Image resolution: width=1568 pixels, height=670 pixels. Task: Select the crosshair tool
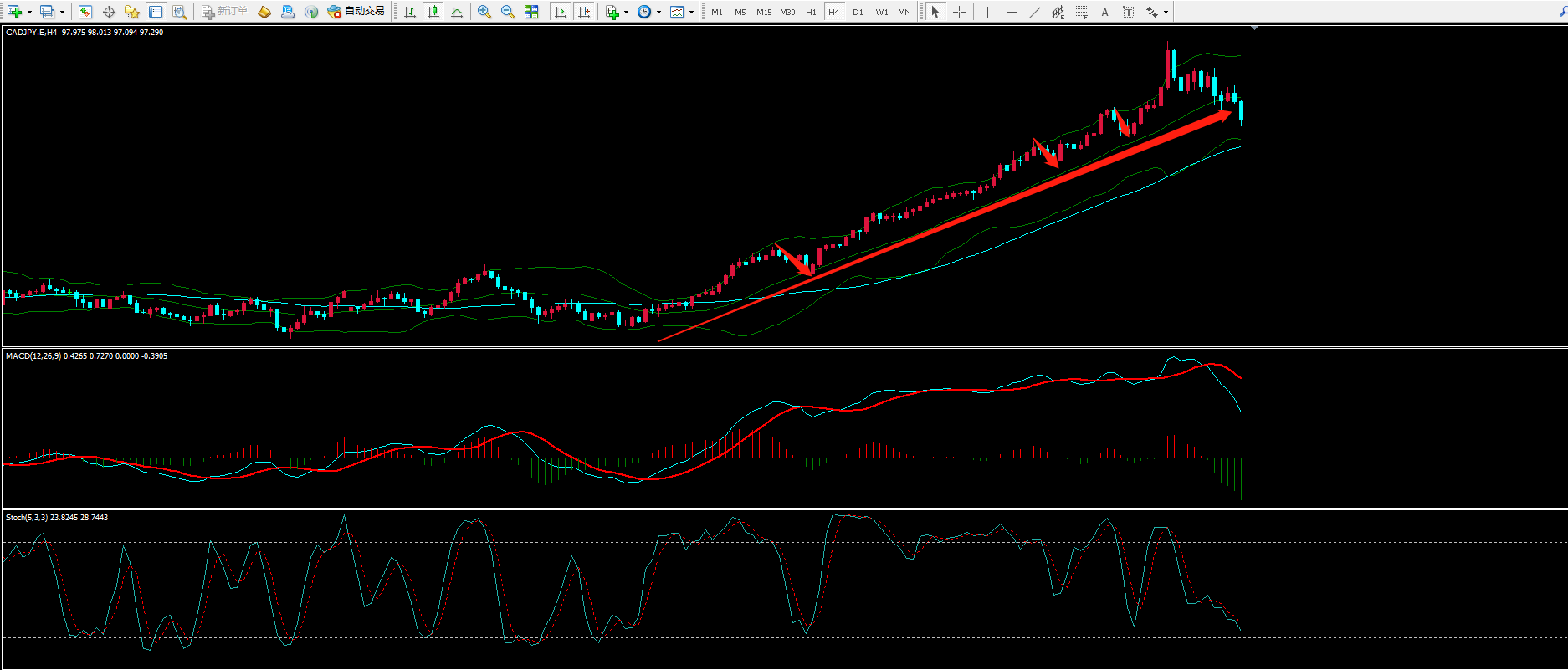pos(959,12)
